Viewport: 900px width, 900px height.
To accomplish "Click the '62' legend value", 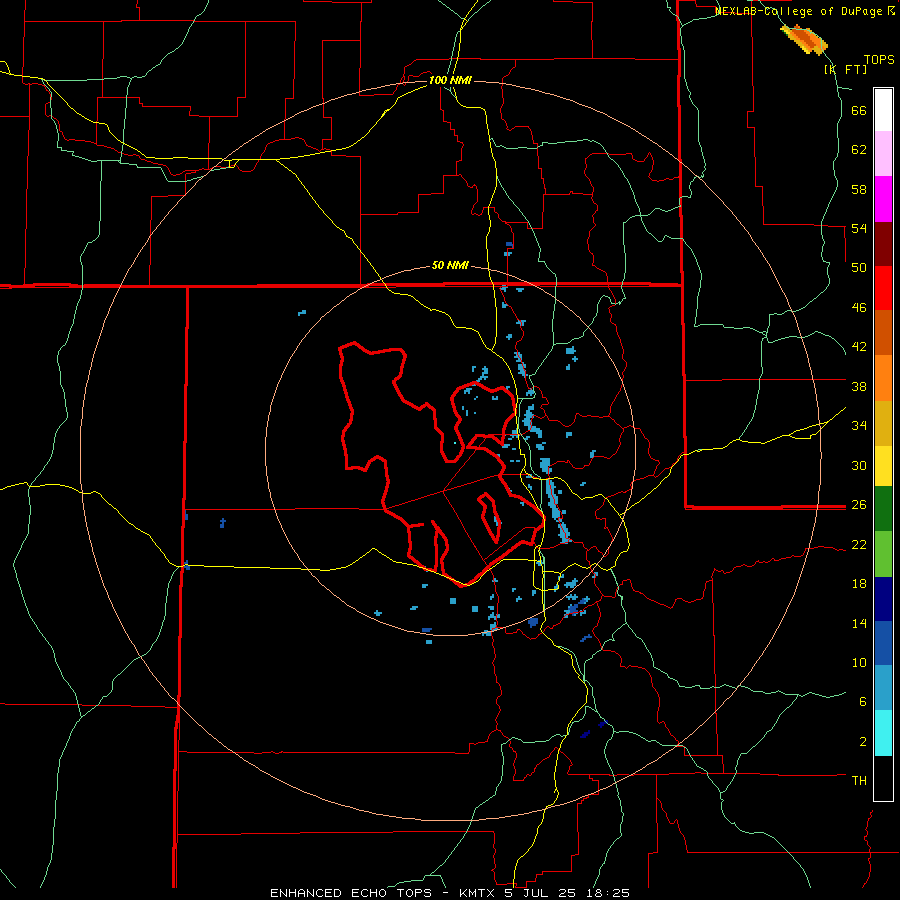I will [x=859, y=150].
